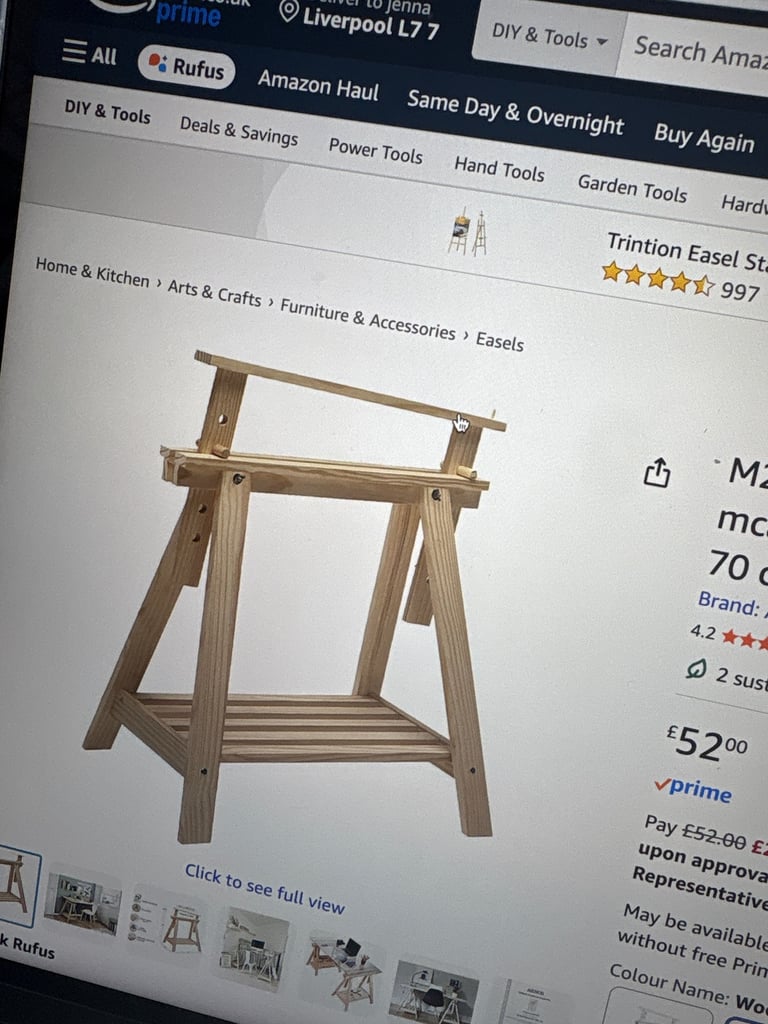Click the Prime logo at top
Viewport: 768px width, 1024px height.
click(x=188, y=13)
